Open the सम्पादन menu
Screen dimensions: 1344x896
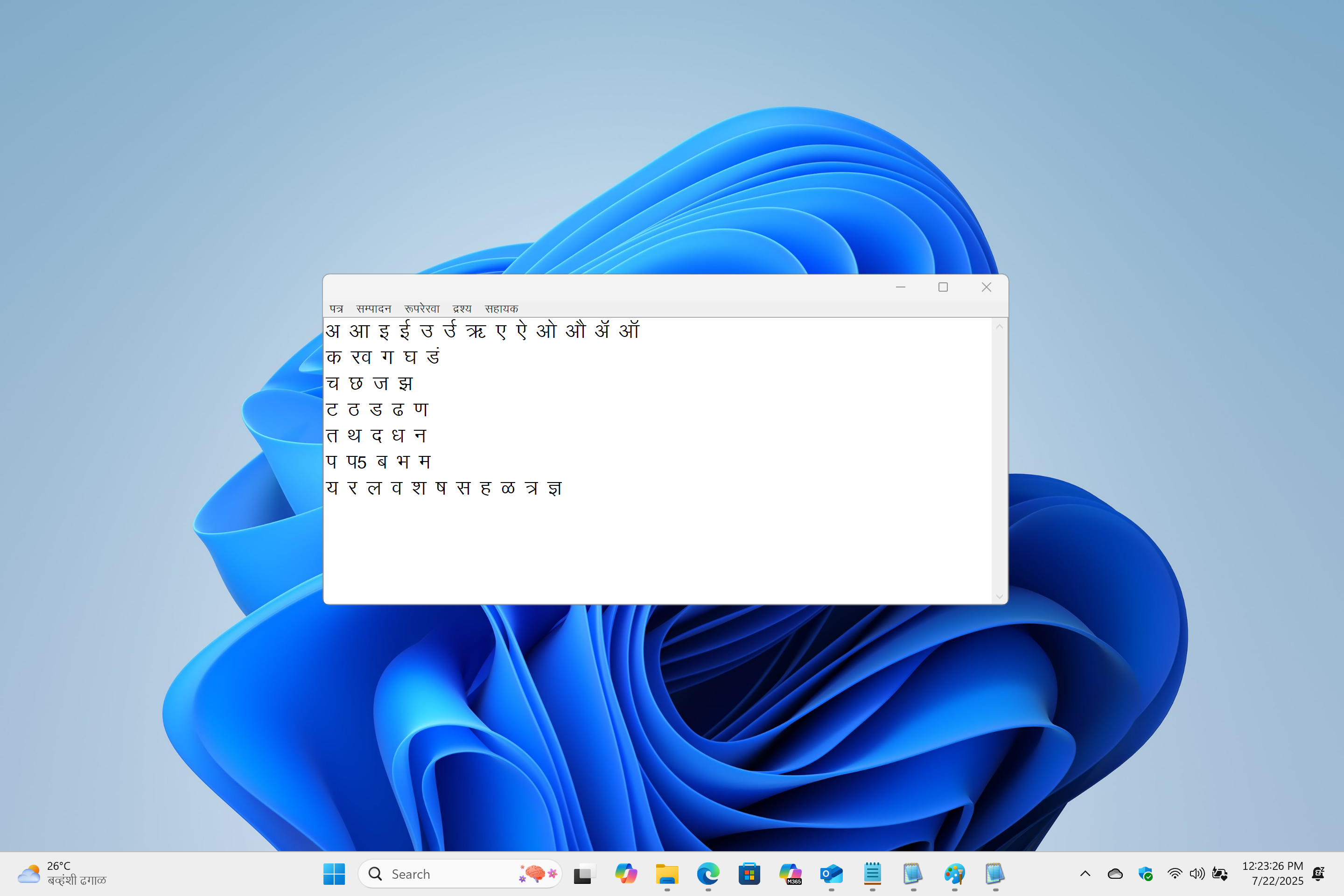(373, 308)
